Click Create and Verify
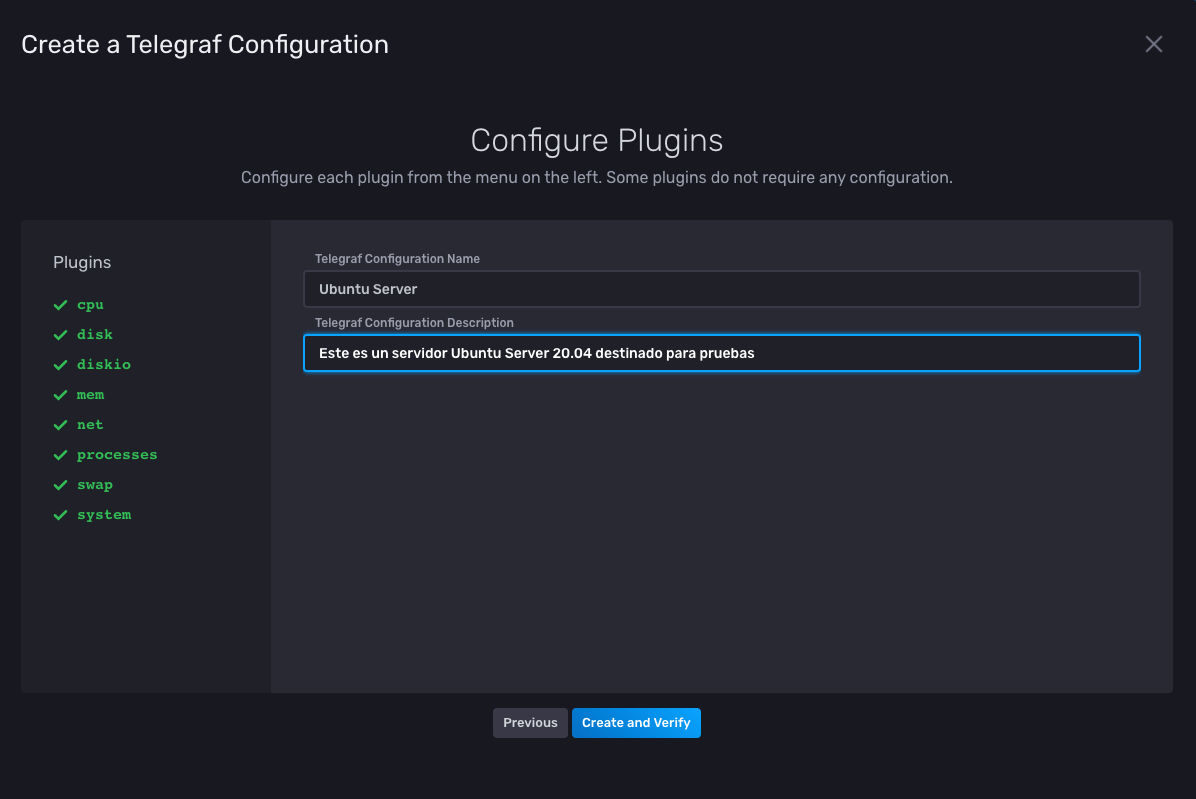This screenshot has height=799, width=1196. point(636,723)
